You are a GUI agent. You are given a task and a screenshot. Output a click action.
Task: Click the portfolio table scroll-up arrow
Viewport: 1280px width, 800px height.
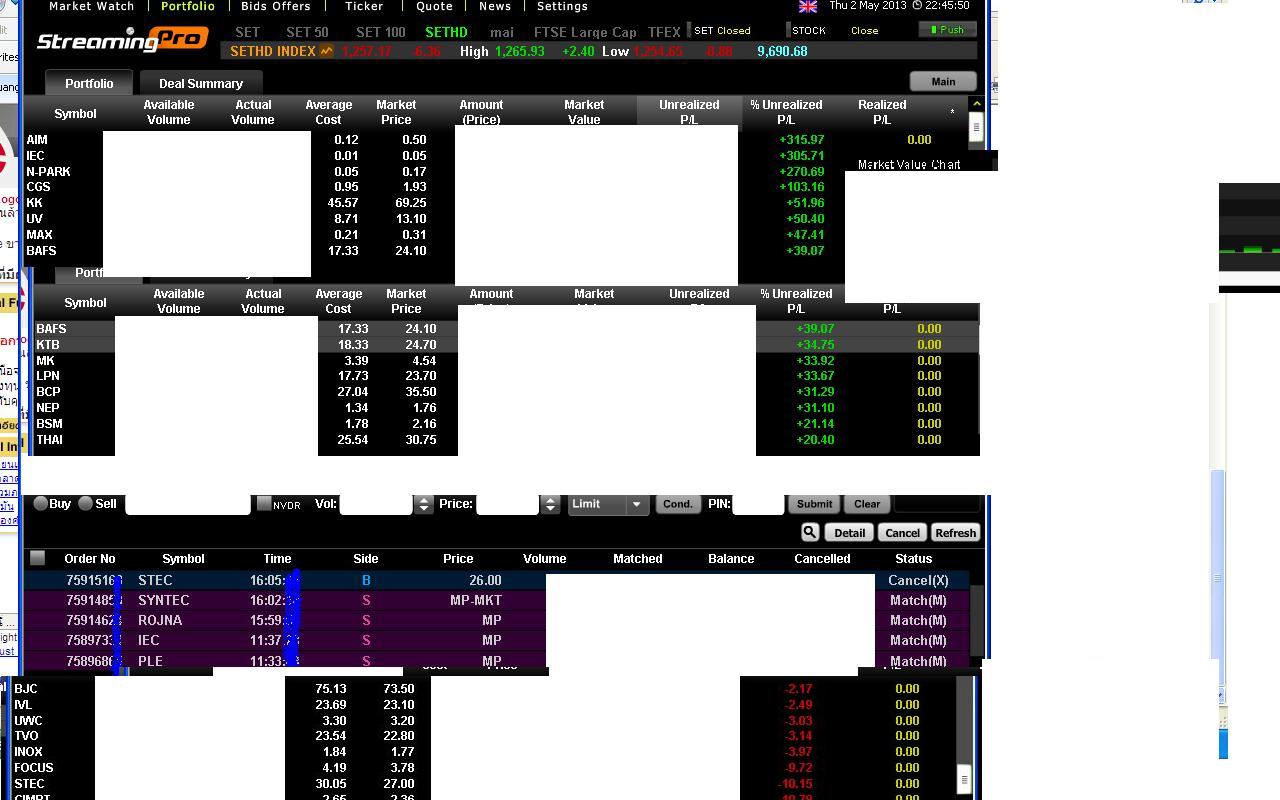[x=976, y=103]
